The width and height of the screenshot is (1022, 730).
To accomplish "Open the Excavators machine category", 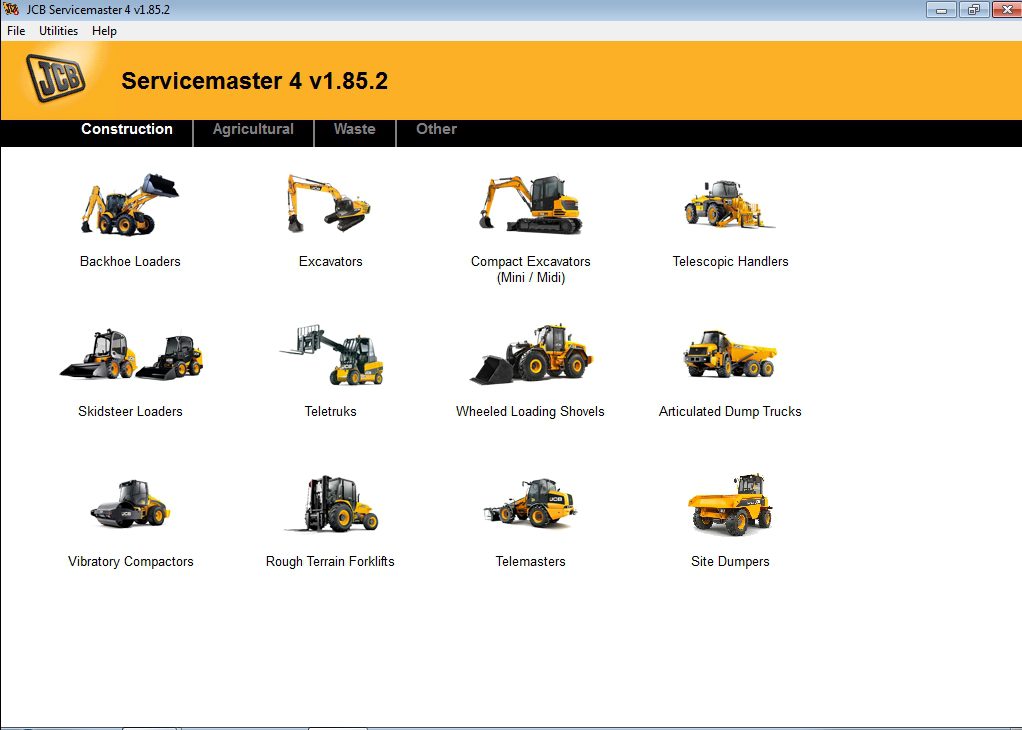I will coord(330,205).
